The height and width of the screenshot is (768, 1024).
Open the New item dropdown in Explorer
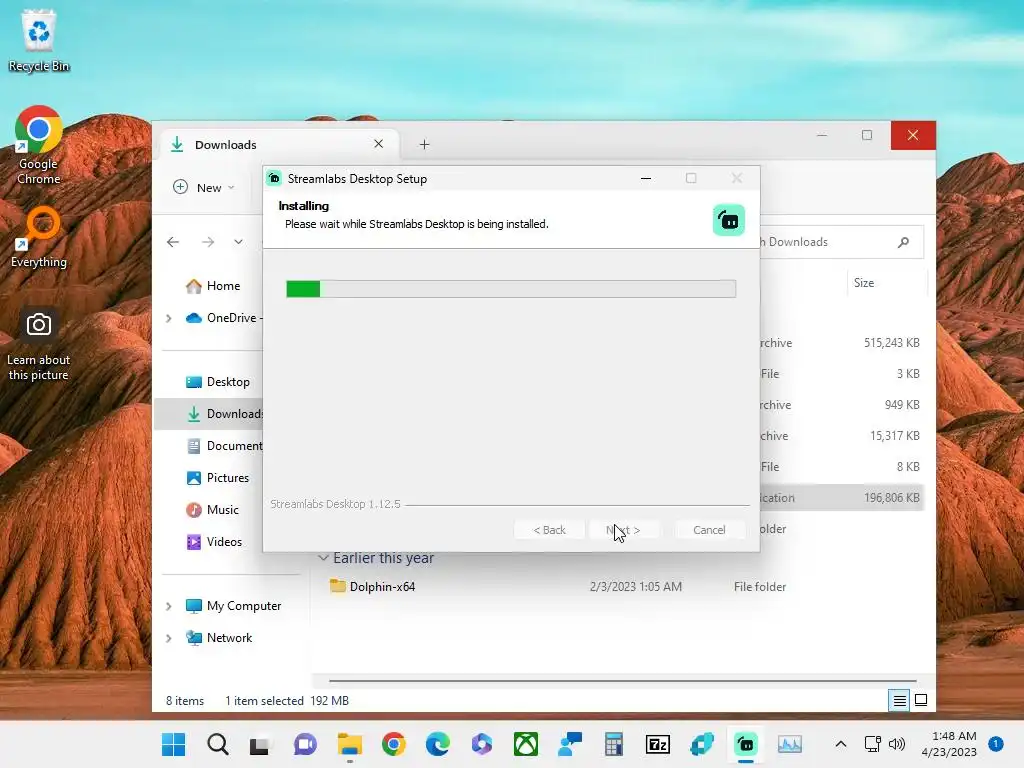[x=203, y=187]
